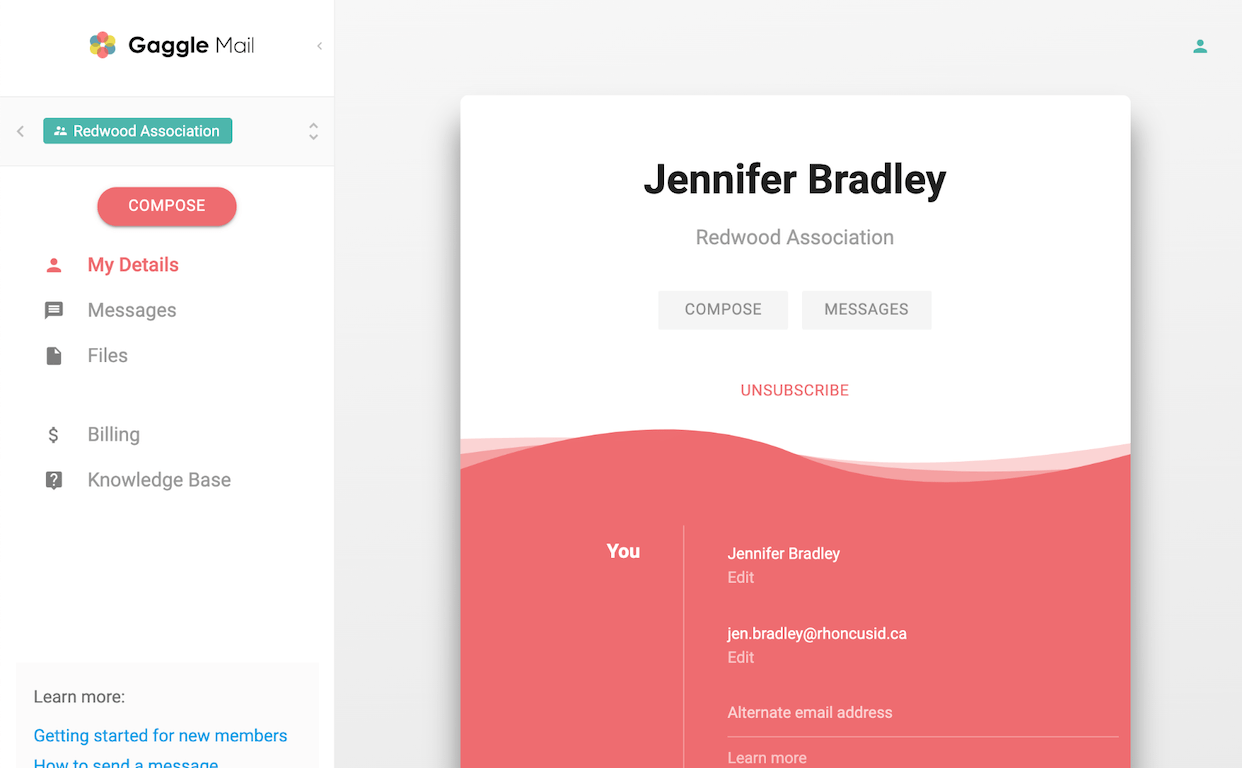Click the Unsubscribe link

[794, 390]
